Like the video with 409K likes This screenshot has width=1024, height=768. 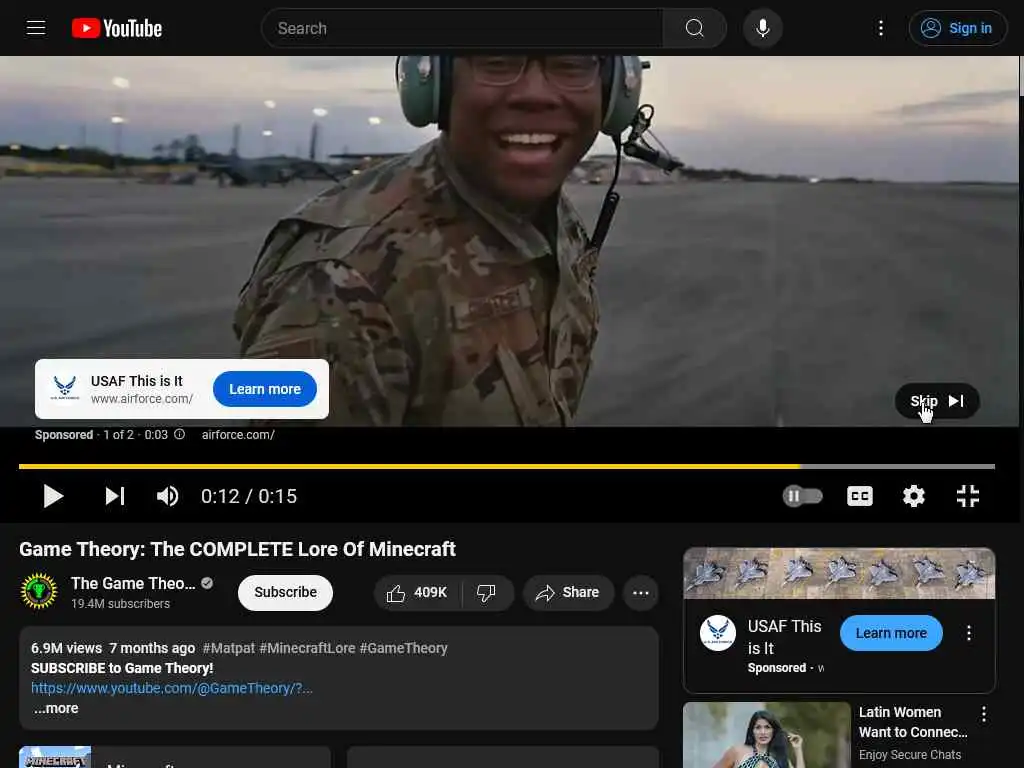coord(417,592)
